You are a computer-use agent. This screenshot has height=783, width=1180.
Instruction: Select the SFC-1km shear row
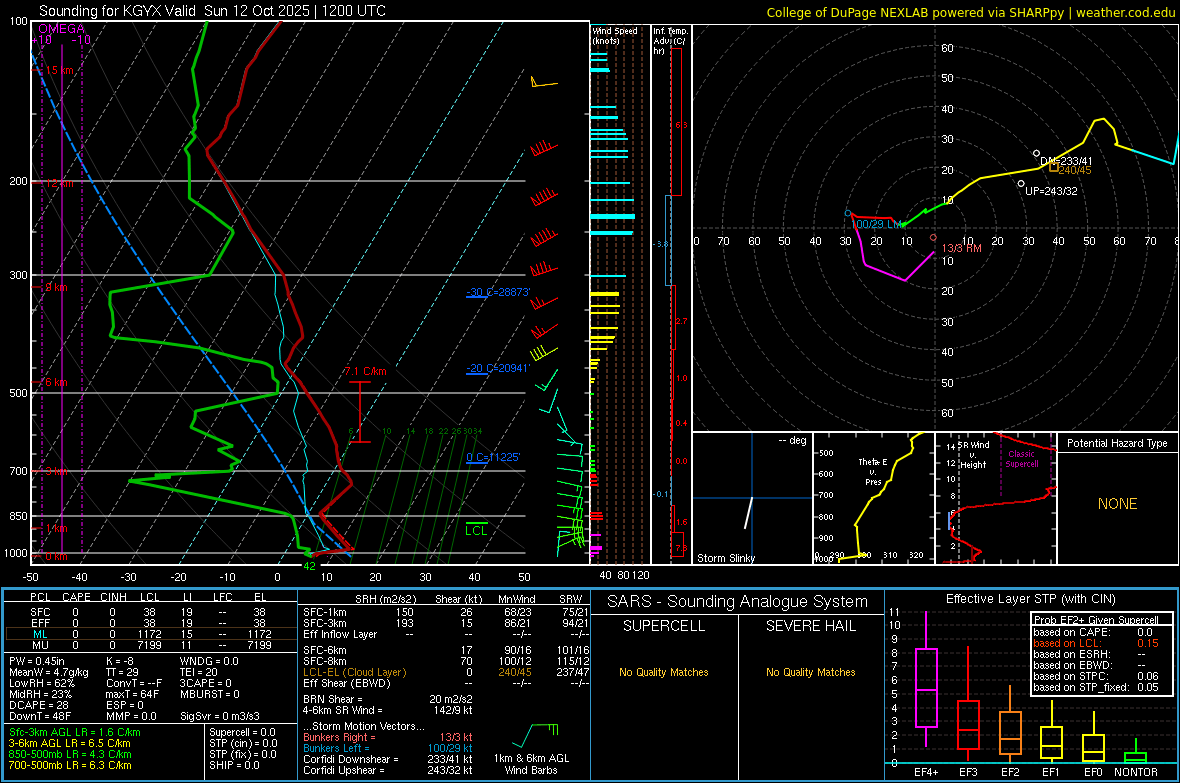click(x=446, y=612)
